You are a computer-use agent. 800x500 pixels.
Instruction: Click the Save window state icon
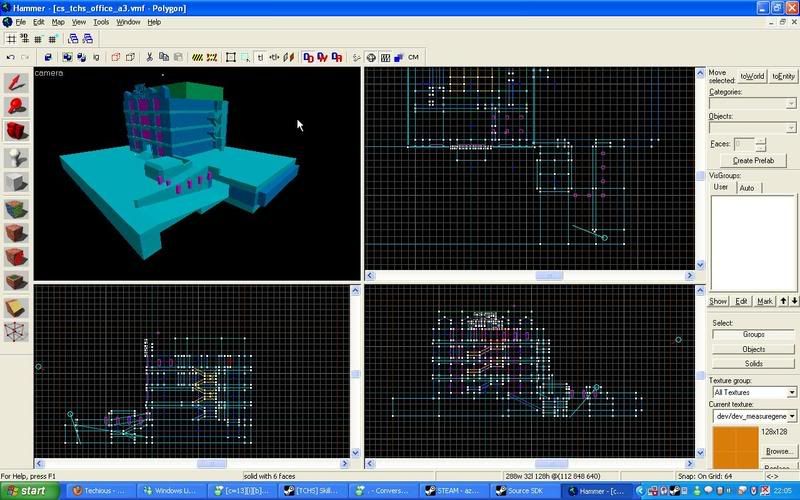click(x=87, y=39)
